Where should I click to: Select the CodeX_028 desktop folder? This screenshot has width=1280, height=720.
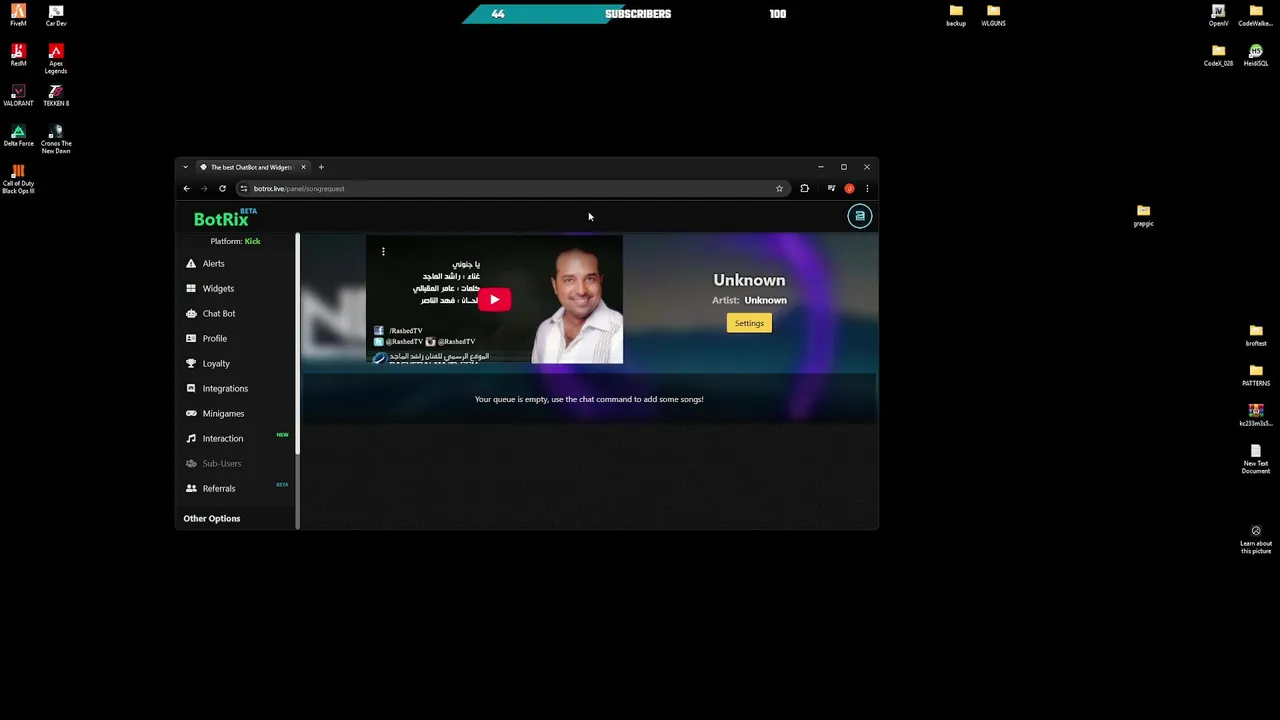[x=1218, y=56]
